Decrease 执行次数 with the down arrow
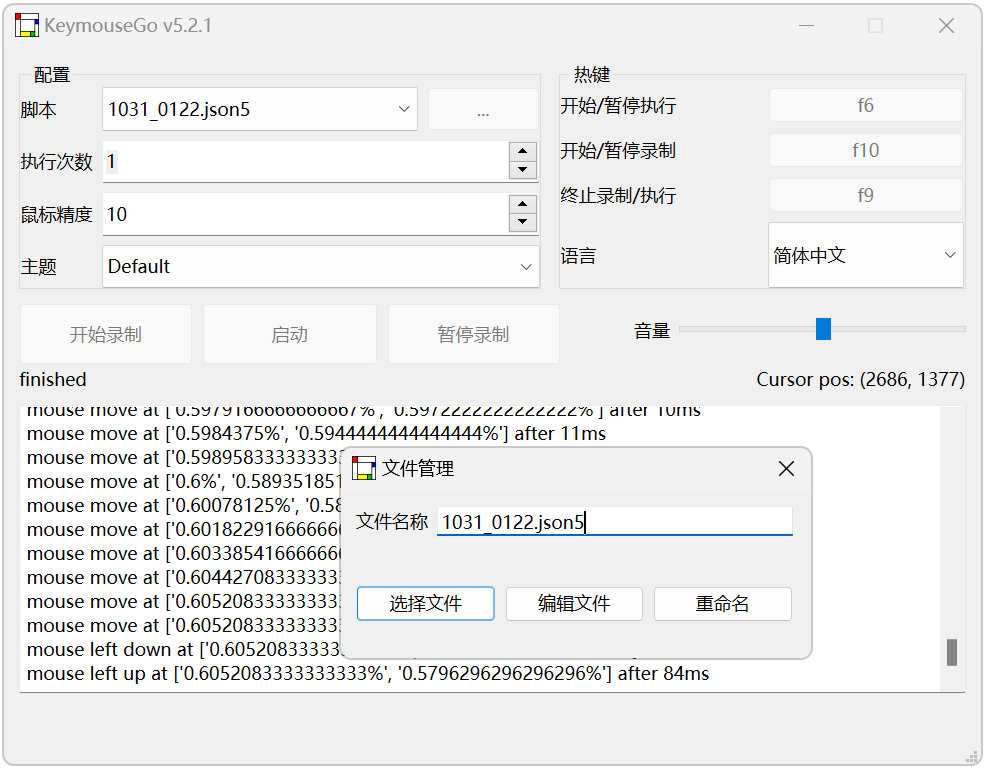 [523, 170]
